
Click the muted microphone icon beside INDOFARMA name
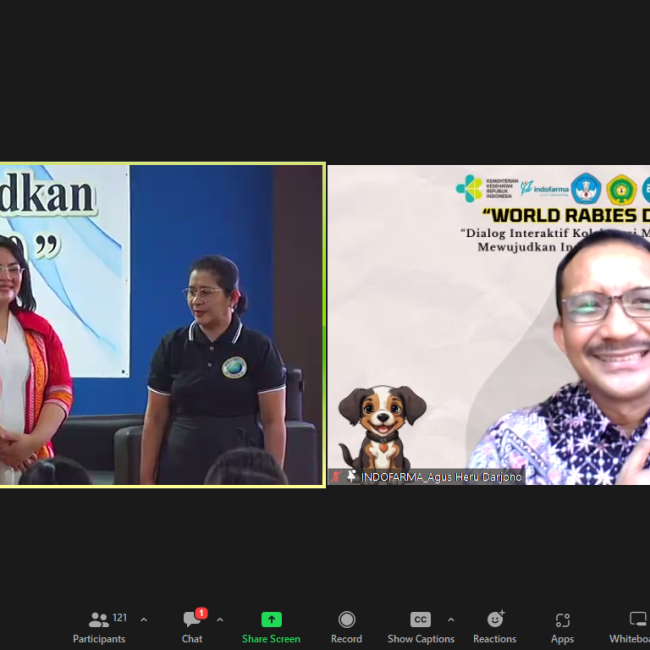click(337, 477)
